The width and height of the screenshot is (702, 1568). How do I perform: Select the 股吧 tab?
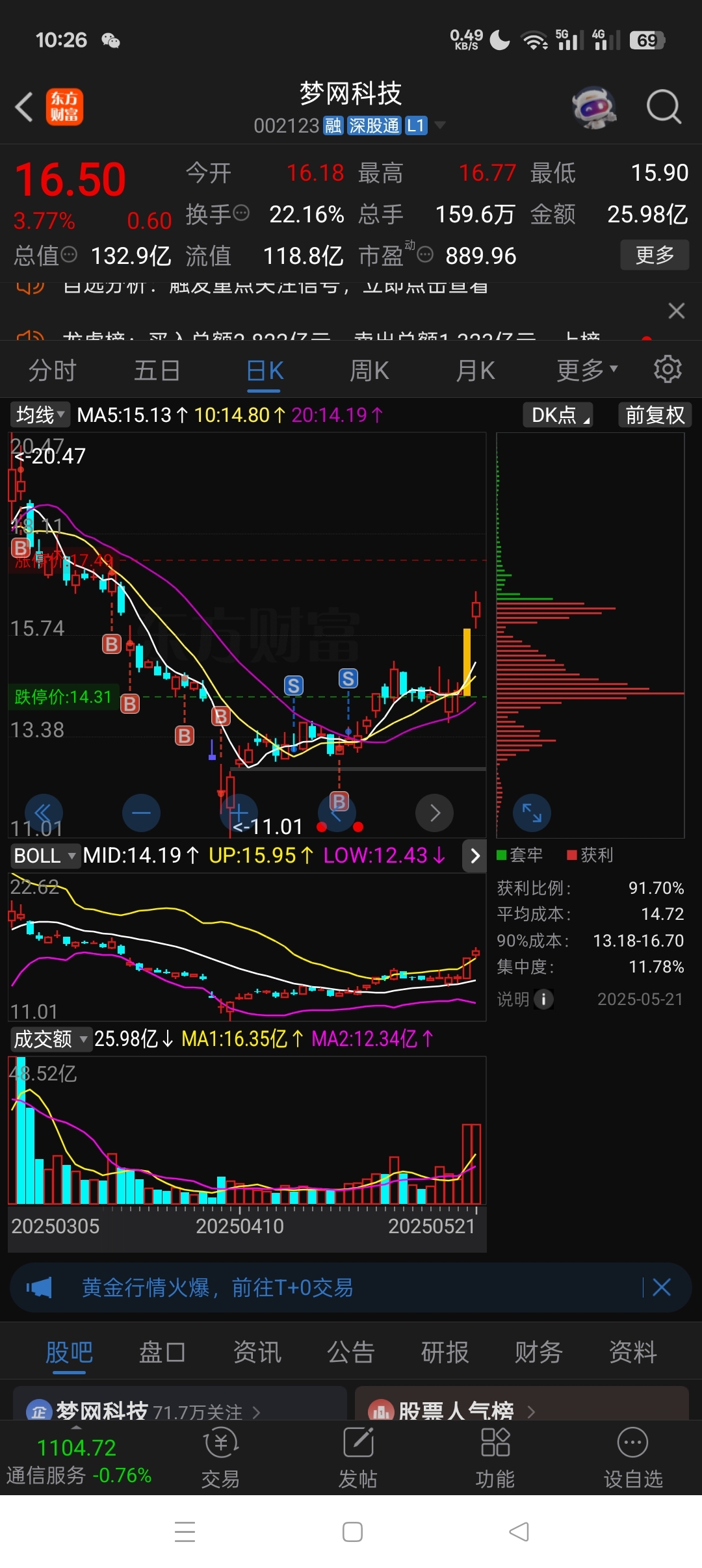point(69,1352)
